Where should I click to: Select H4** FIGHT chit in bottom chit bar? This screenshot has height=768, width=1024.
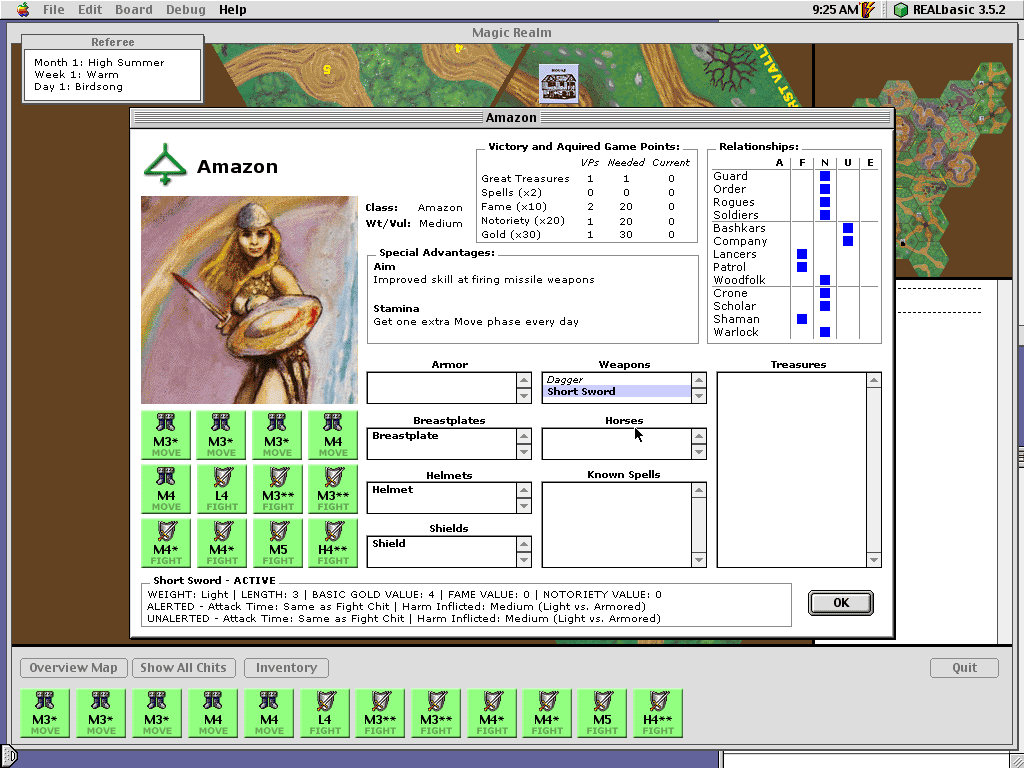tap(658, 713)
